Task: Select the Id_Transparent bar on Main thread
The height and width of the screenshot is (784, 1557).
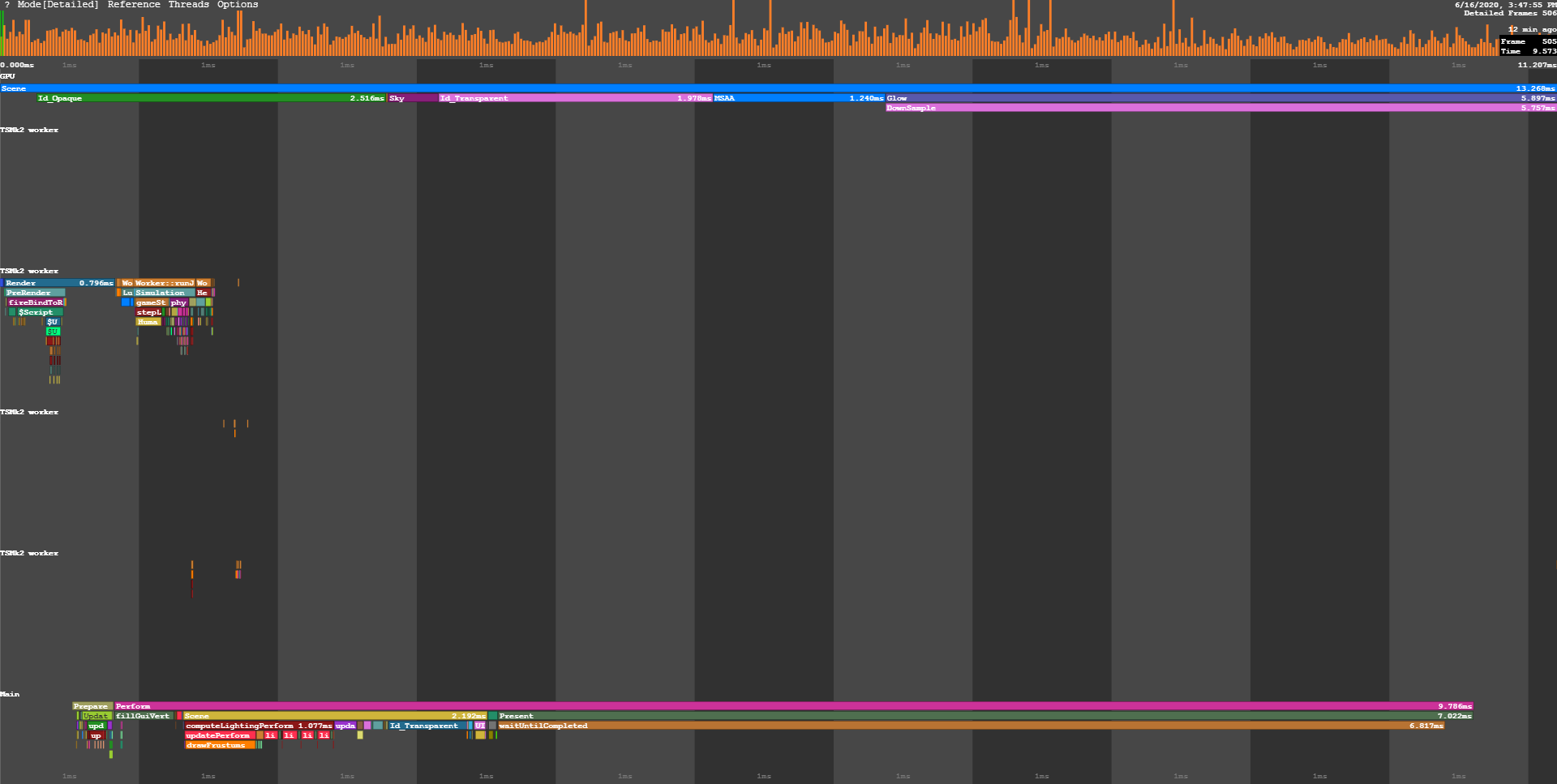Action: pos(427,726)
